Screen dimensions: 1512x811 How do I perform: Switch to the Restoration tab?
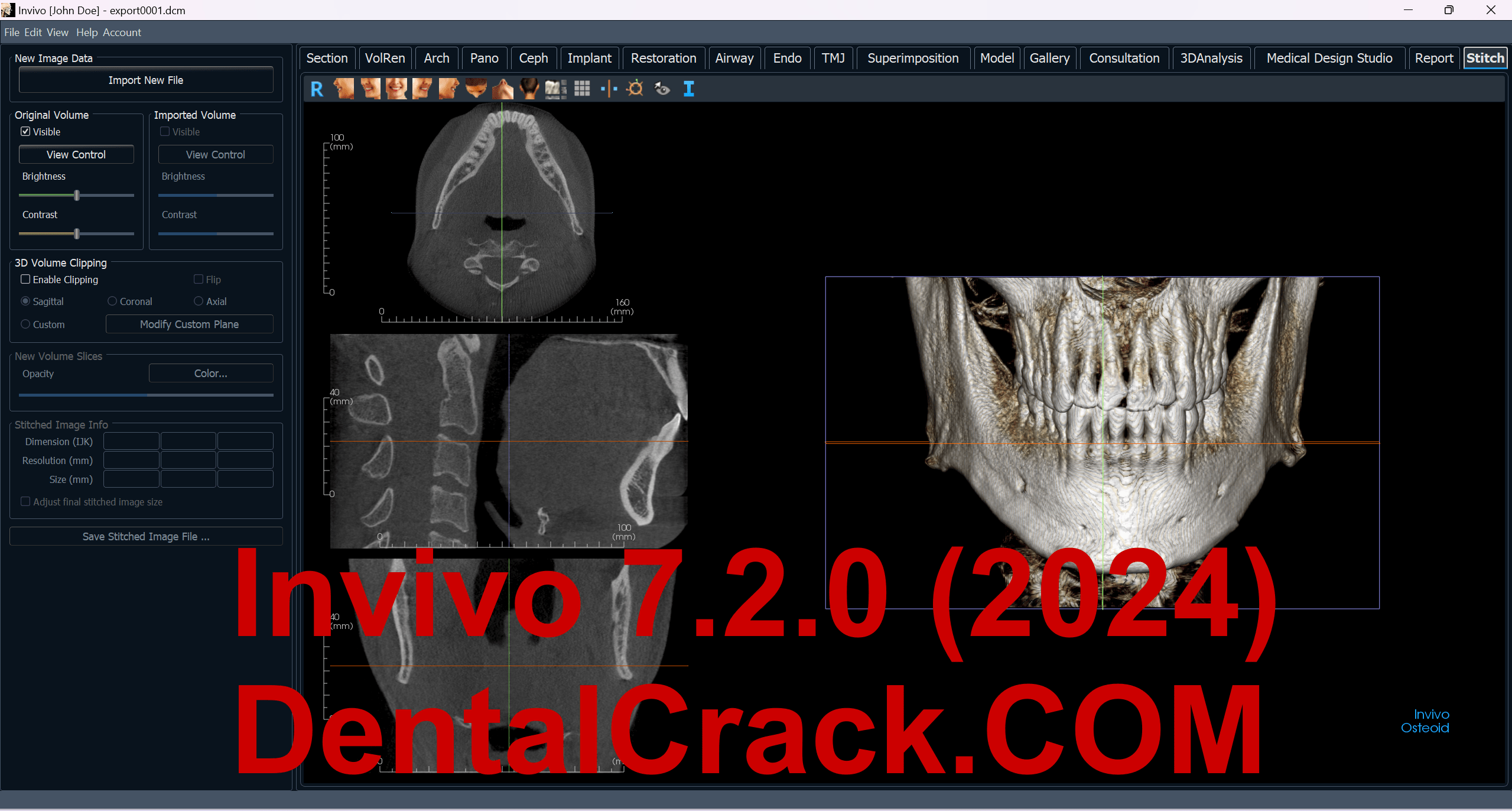664,58
